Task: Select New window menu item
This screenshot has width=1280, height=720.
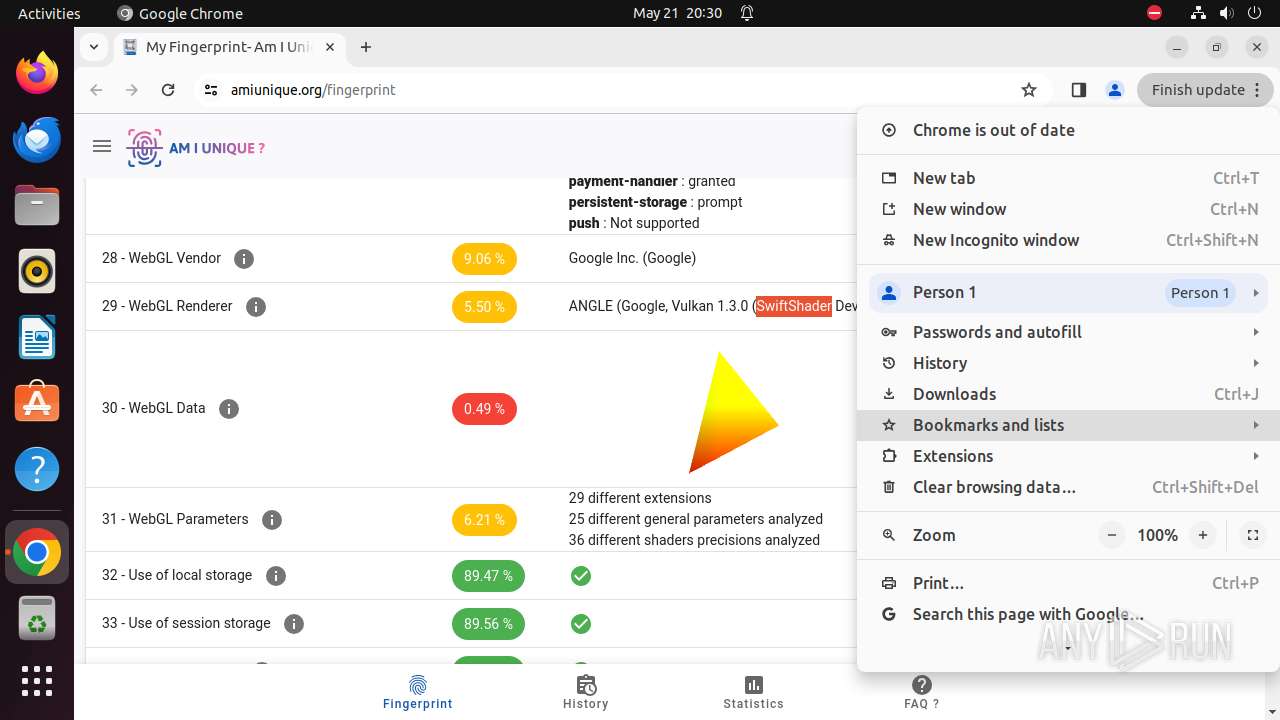Action: coord(1068,209)
